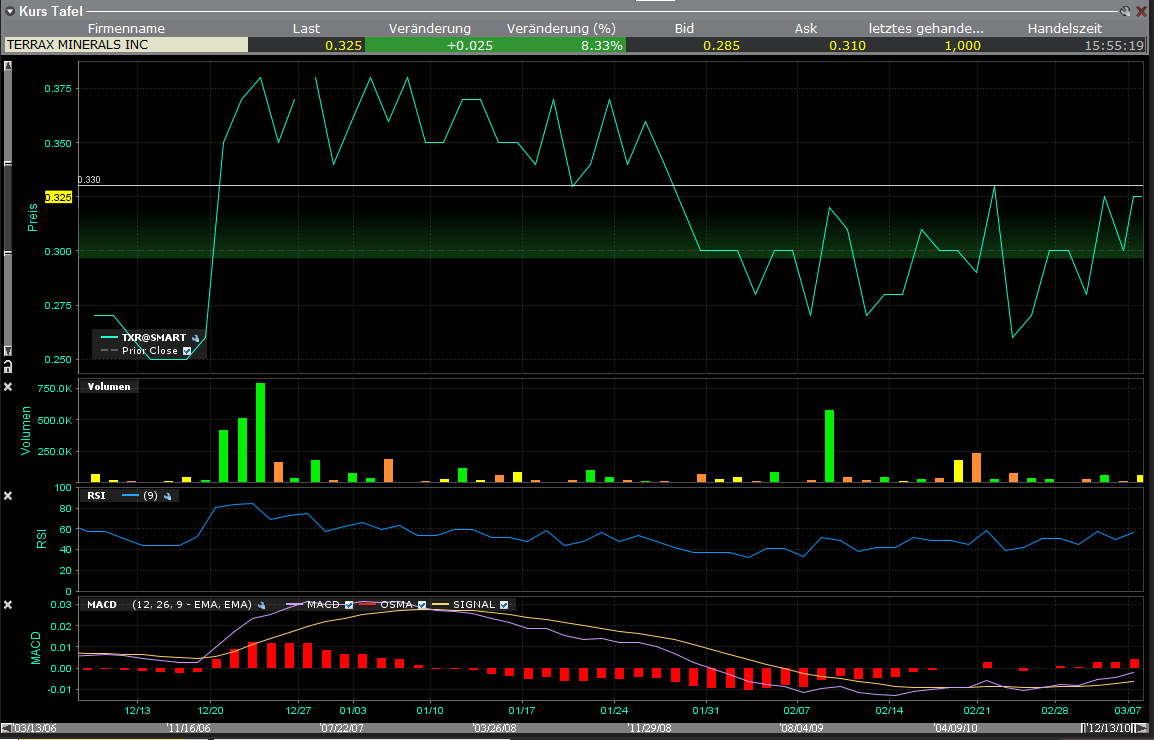Disable the SIGNAL line checkbox
Viewport: 1154px width, 740px height.
coord(503,604)
